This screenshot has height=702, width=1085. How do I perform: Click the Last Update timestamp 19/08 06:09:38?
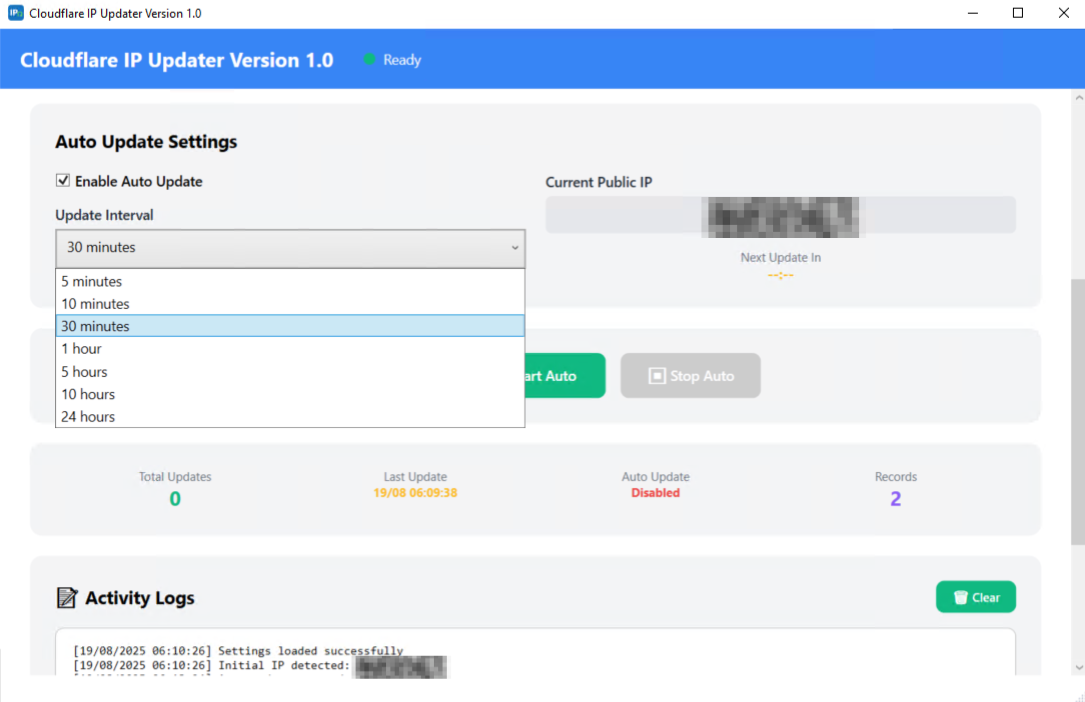point(415,493)
